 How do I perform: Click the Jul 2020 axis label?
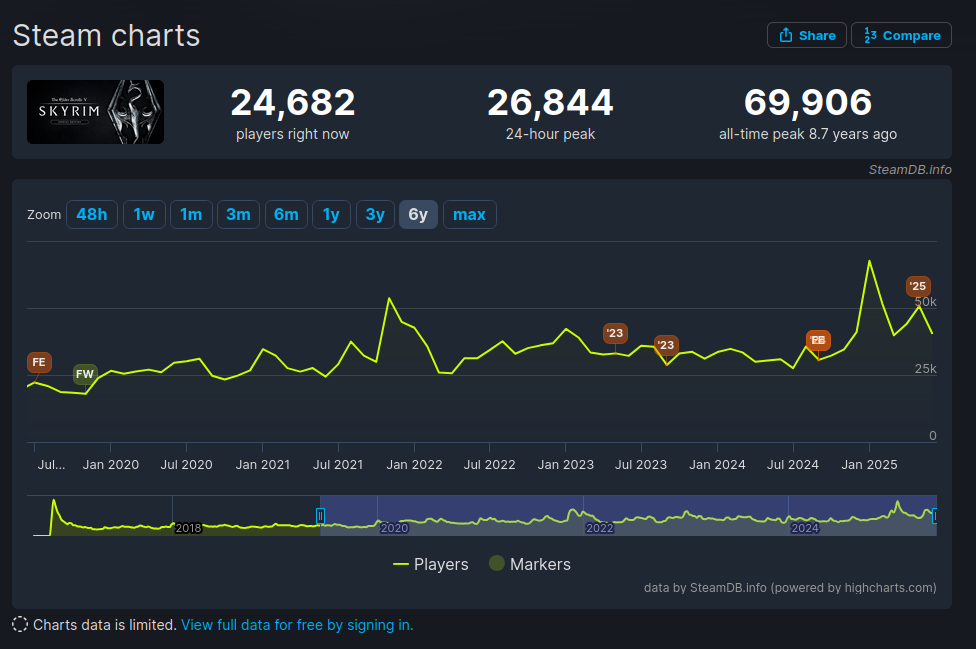coord(186,465)
